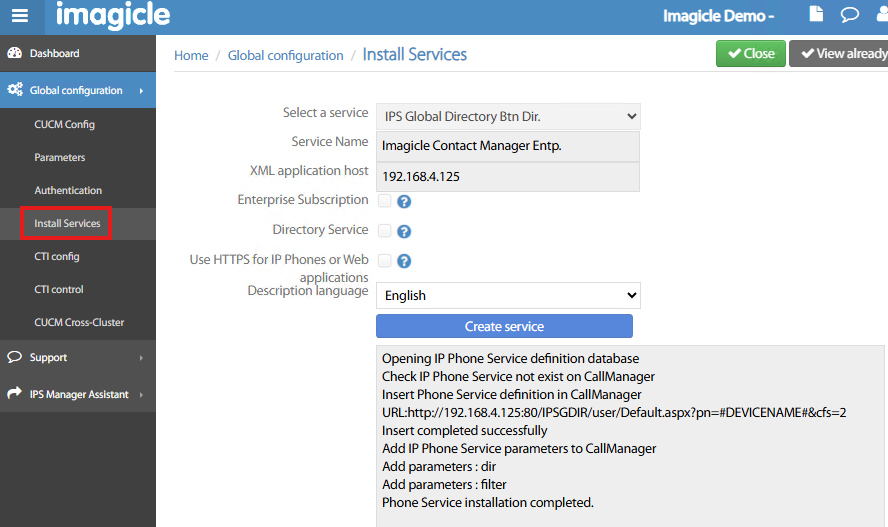The height and width of the screenshot is (527, 888).
Task: Open CUCM Config in sidebar
Action: point(64,125)
